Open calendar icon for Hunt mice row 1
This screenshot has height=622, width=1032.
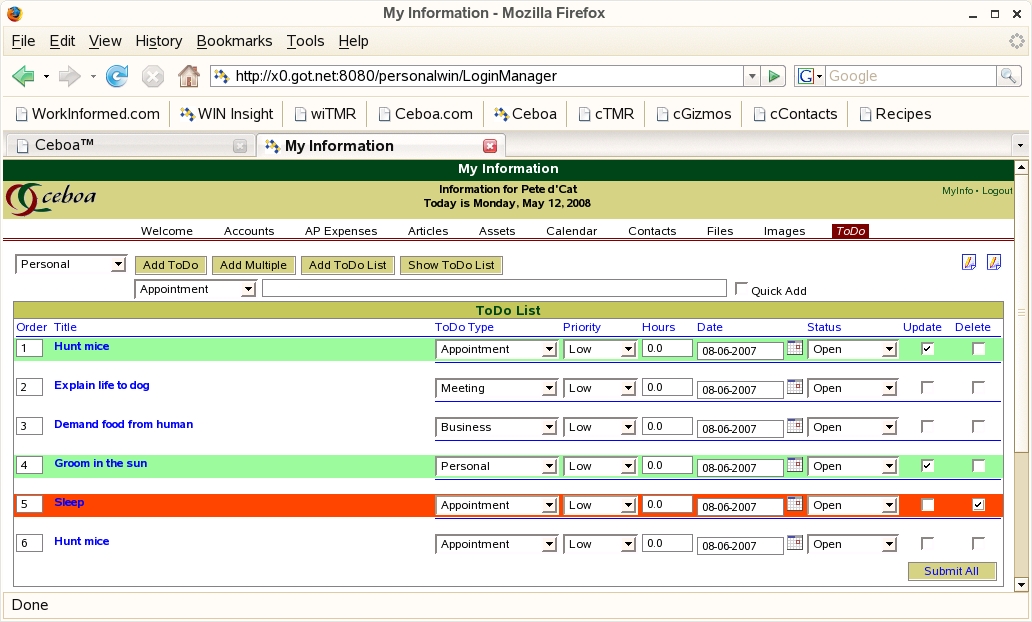tap(795, 348)
